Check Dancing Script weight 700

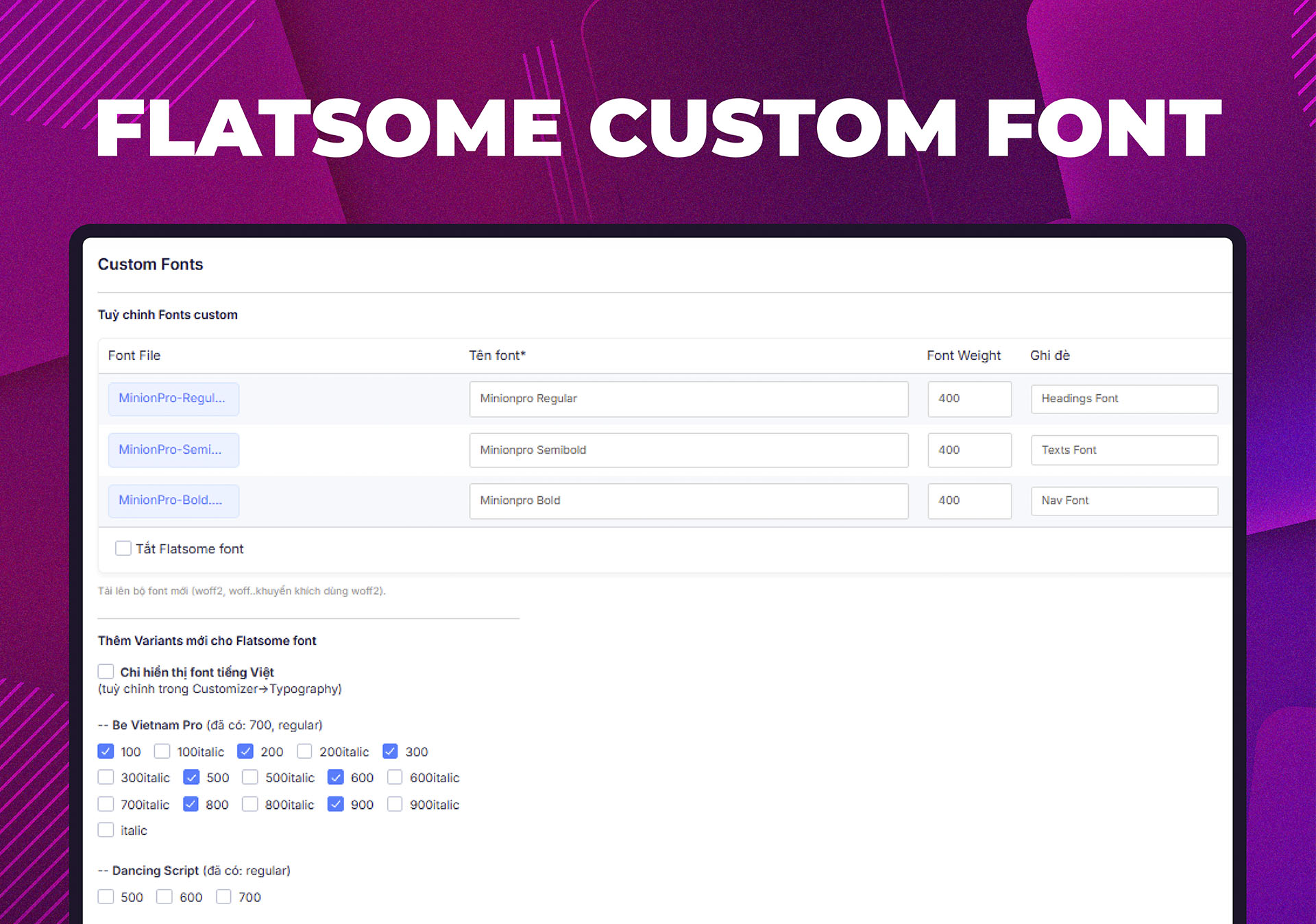pos(223,897)
